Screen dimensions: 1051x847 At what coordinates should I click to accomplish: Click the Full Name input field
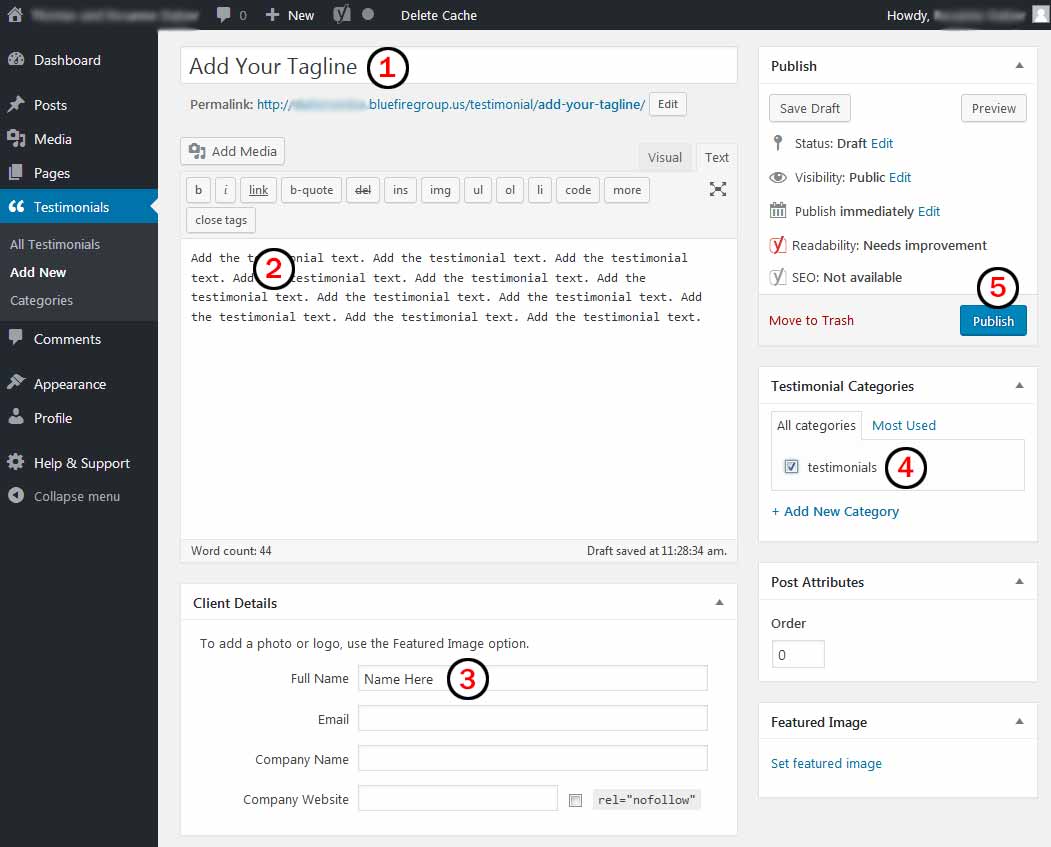(x=532, y=678)
